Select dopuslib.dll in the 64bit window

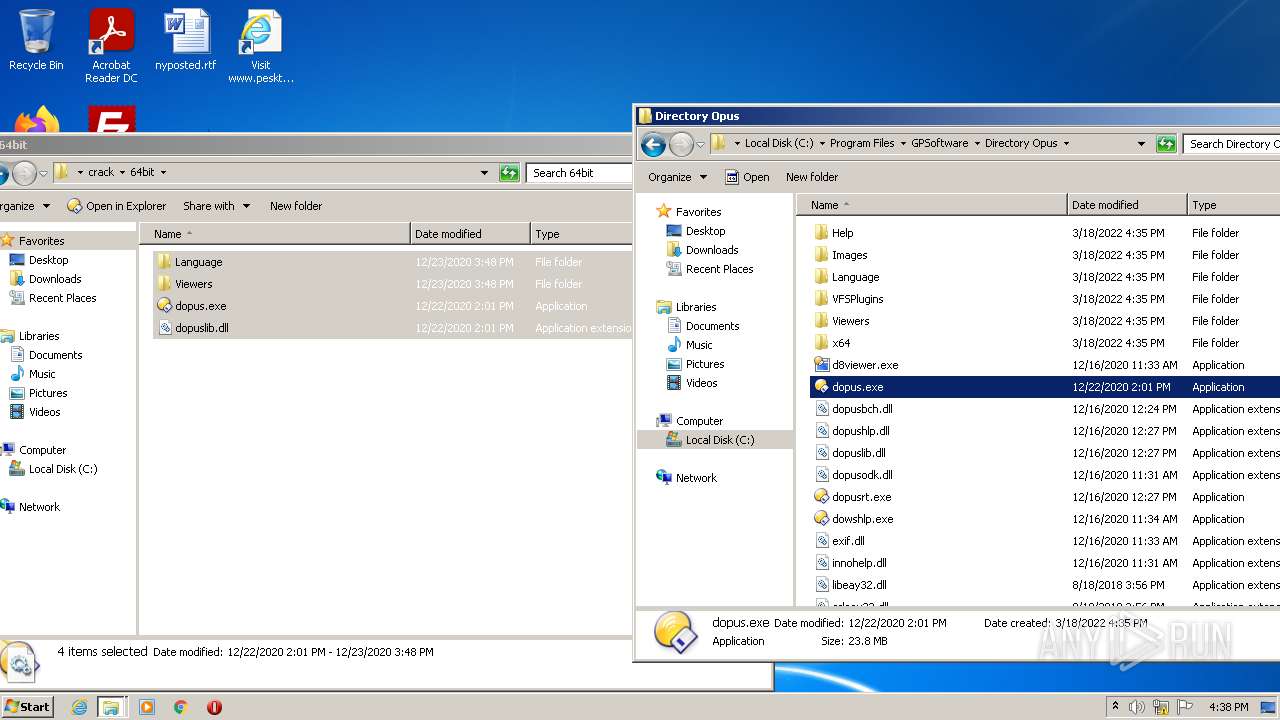[201, 328]
